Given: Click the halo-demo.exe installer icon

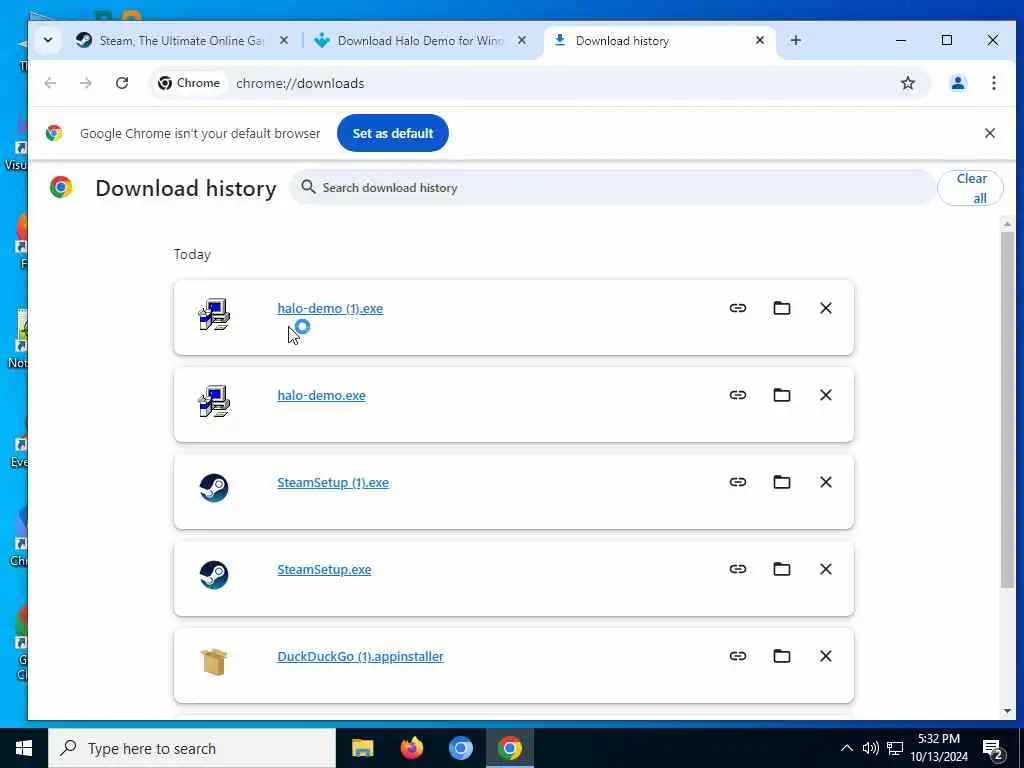Looking at the screenshot, I should (x=214, y=401).
